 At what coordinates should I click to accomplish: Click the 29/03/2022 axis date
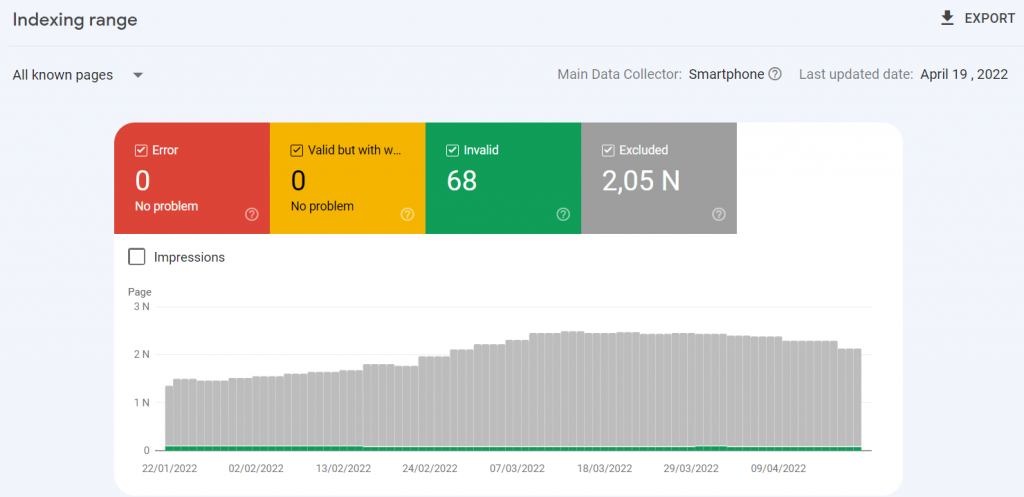(x=691, y=468)
